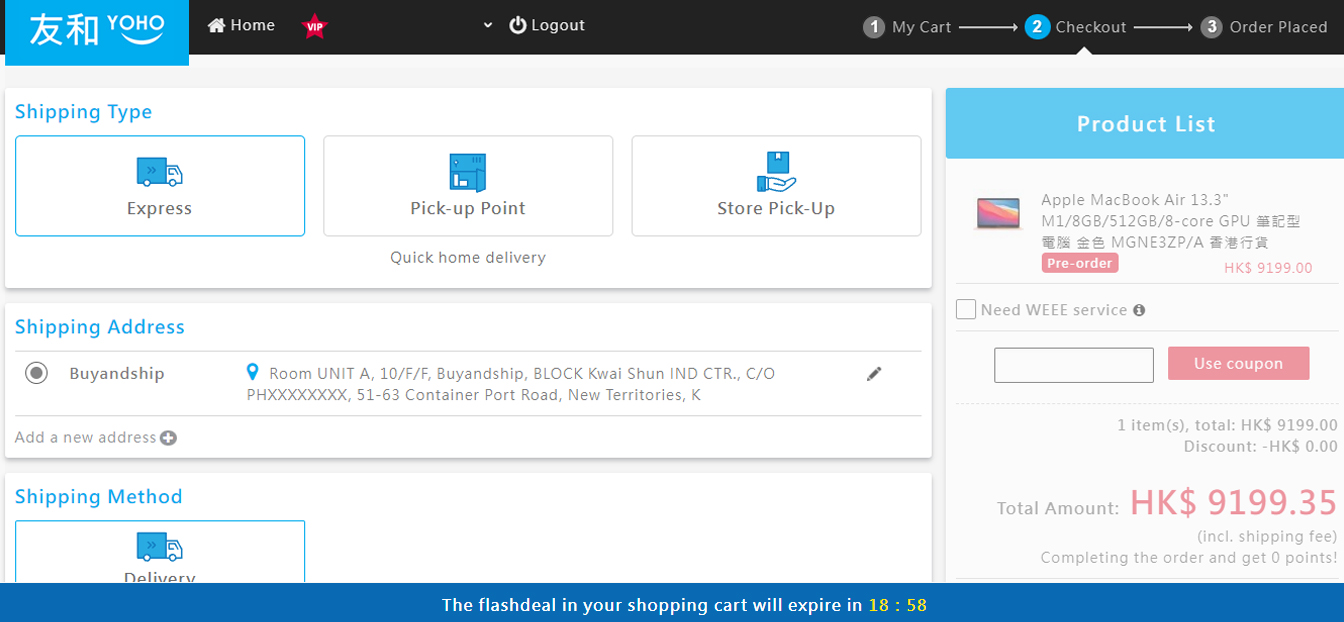Click the Product List header
The height and width of the screenshot is (622, 1344).
(x=1145, y=124)
